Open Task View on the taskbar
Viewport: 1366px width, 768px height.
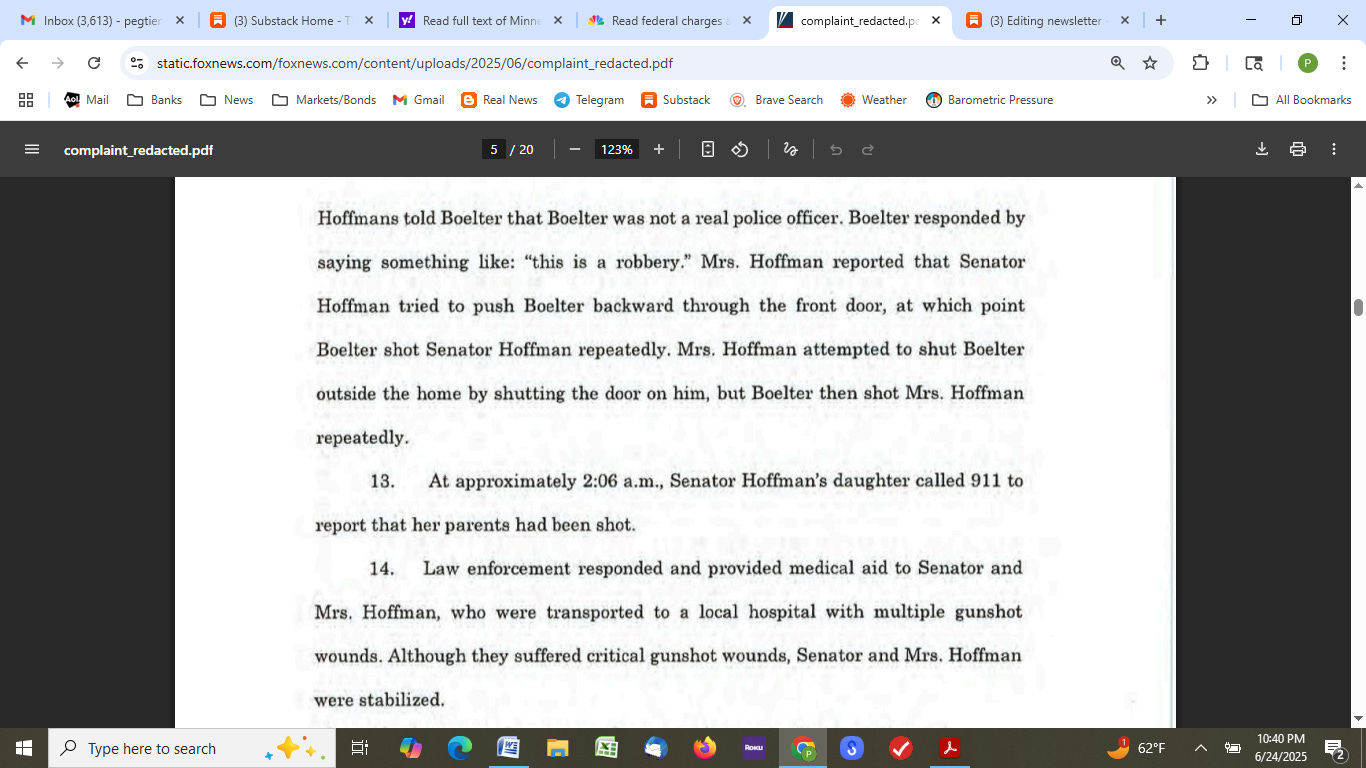360,748
